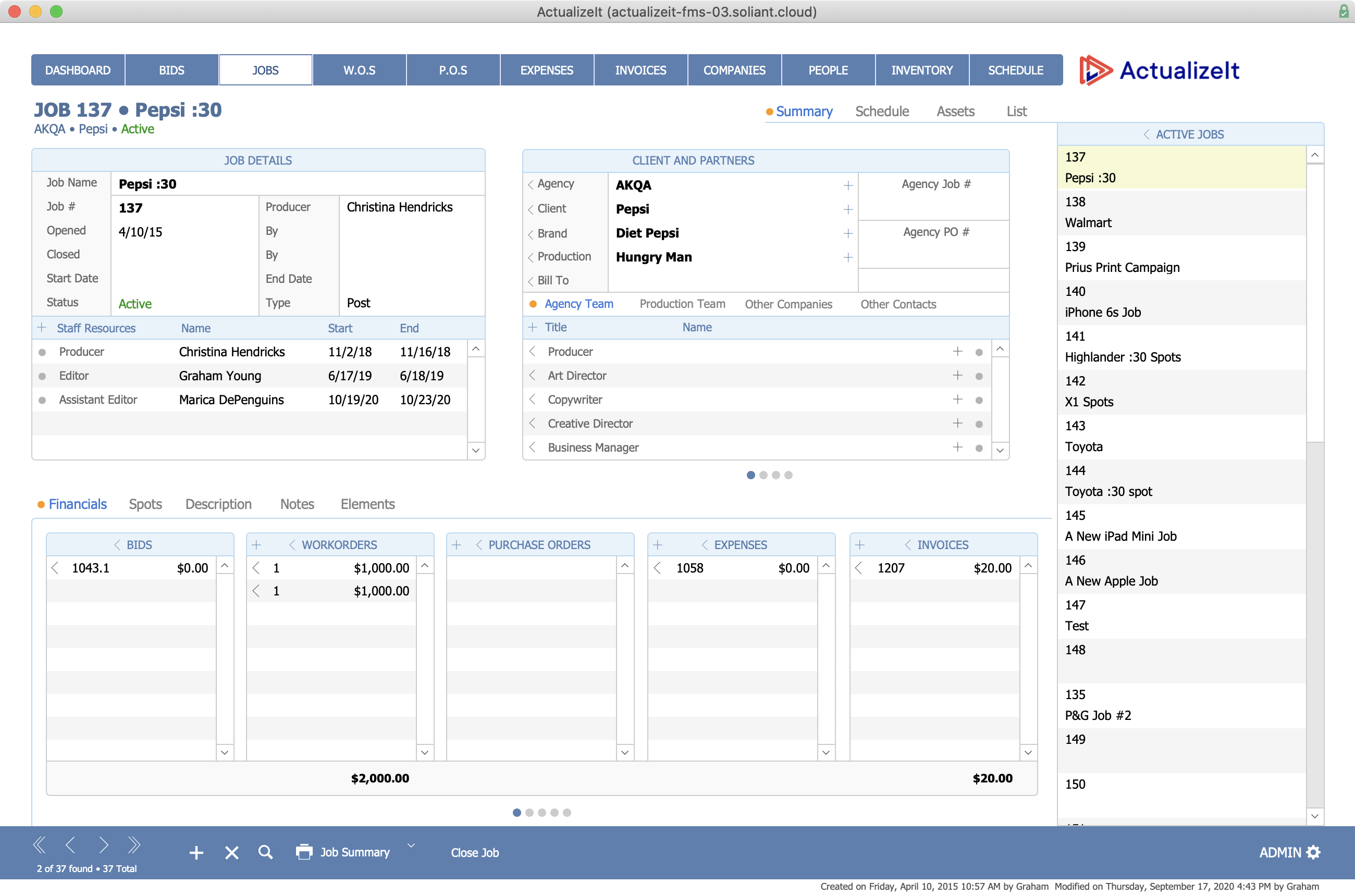
Task: Delete job X icon in footer
Action: (231, 853)
